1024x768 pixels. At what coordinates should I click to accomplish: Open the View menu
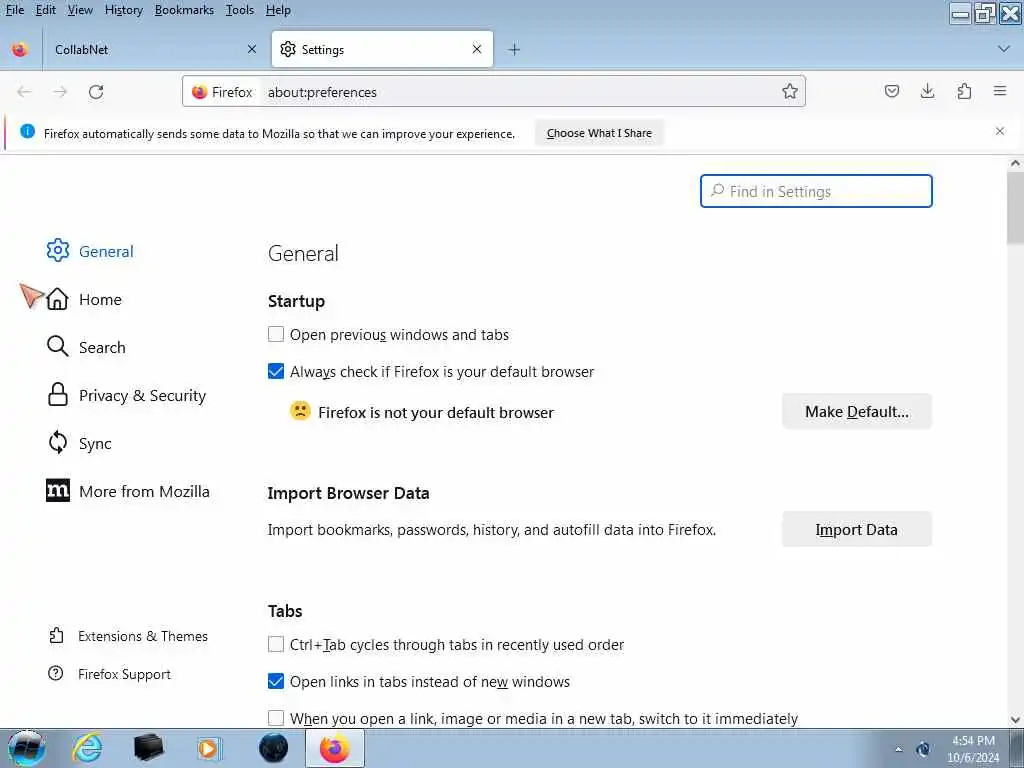[x=80, y=10]
